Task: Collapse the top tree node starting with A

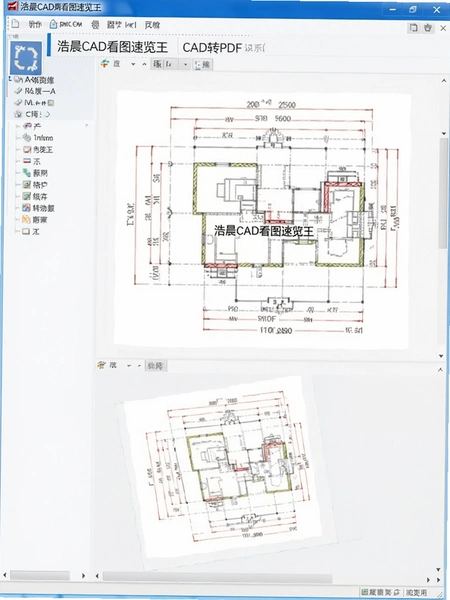Action: tap(10, 80)
